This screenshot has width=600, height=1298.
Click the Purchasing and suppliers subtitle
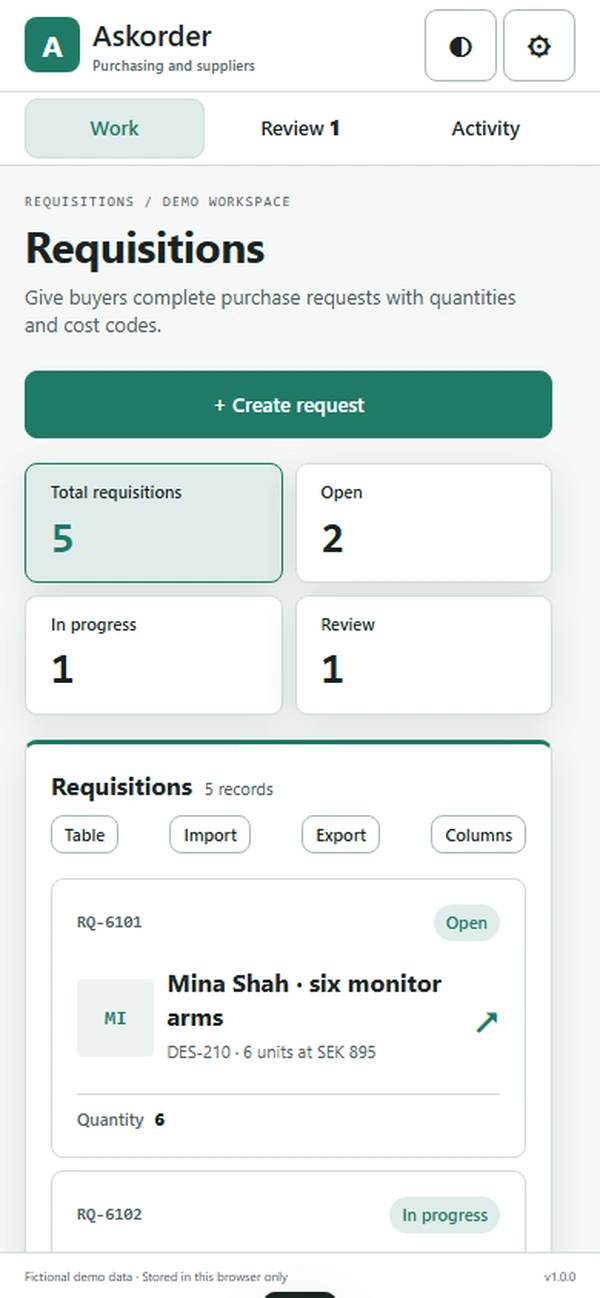tap(174, 66)
